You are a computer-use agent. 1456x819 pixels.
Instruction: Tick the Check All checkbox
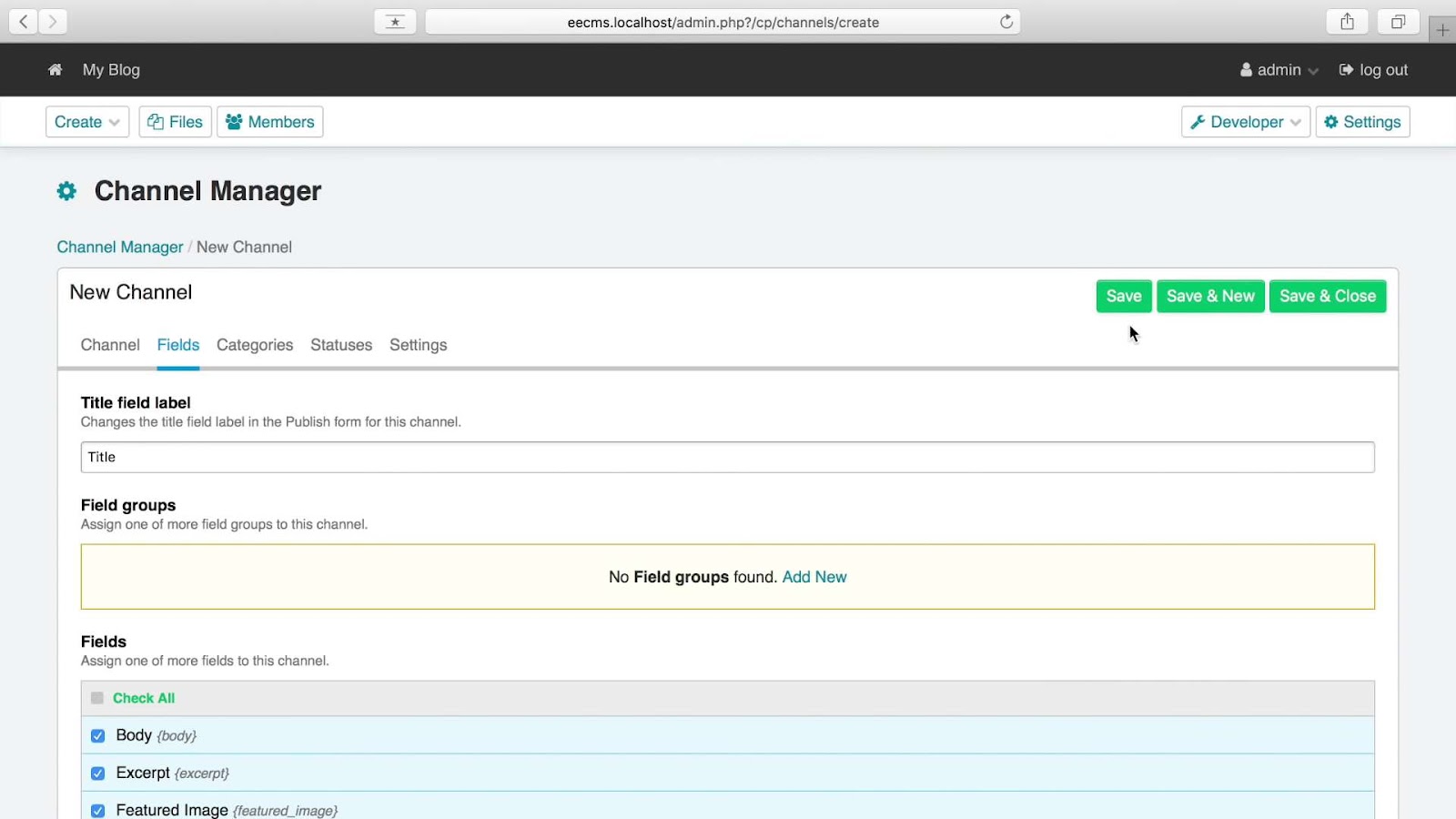[x=97, y=698]
